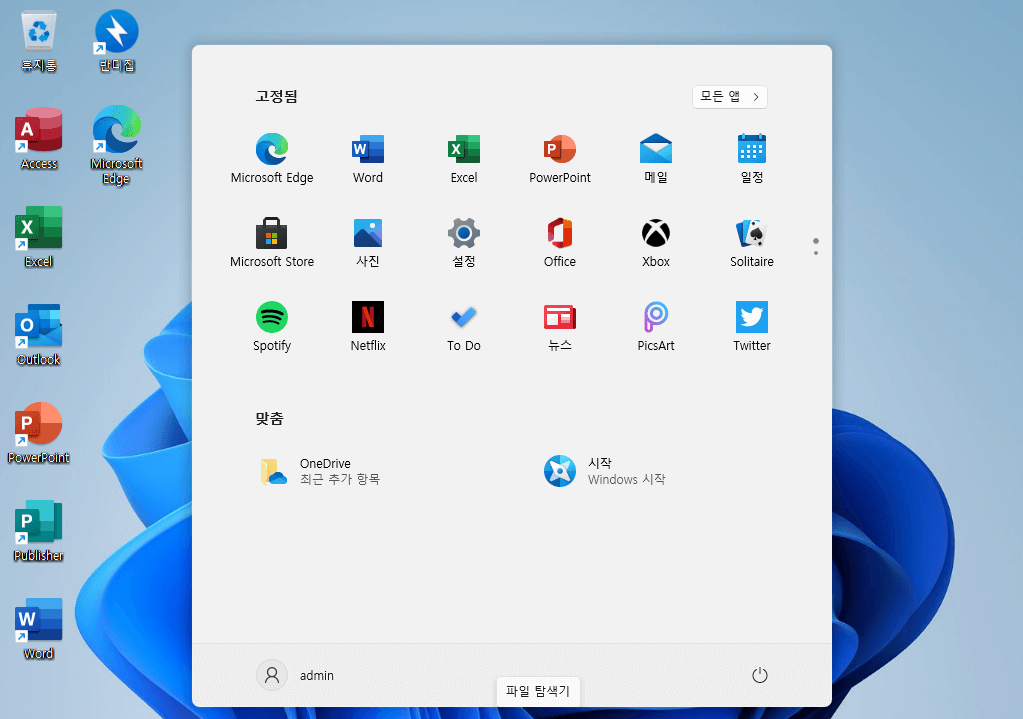Open the admin user account menu
The width and height of the screenshot is (1023, 719).
coord(296,675)
